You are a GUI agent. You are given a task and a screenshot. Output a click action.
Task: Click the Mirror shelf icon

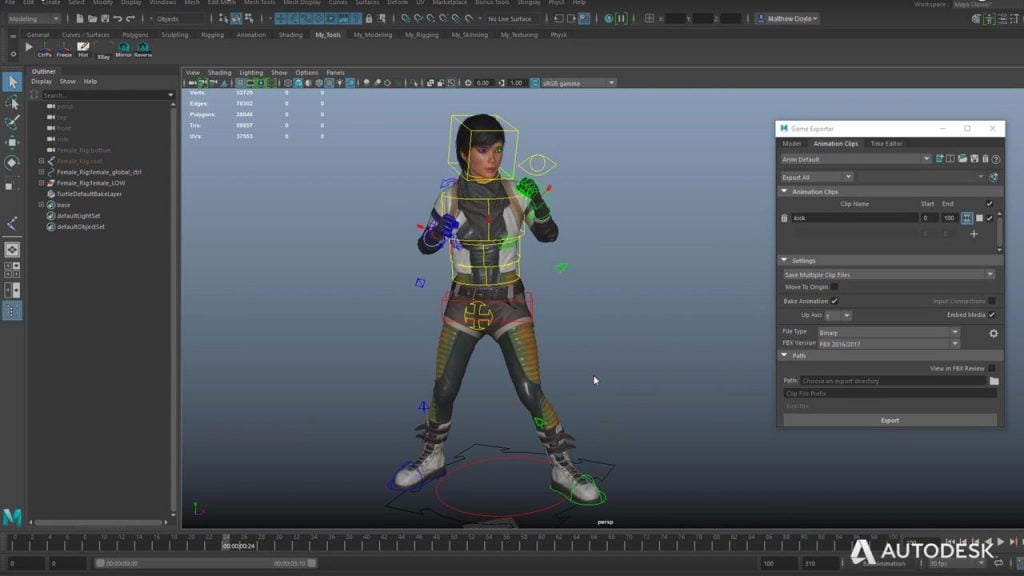coord(123,50)
